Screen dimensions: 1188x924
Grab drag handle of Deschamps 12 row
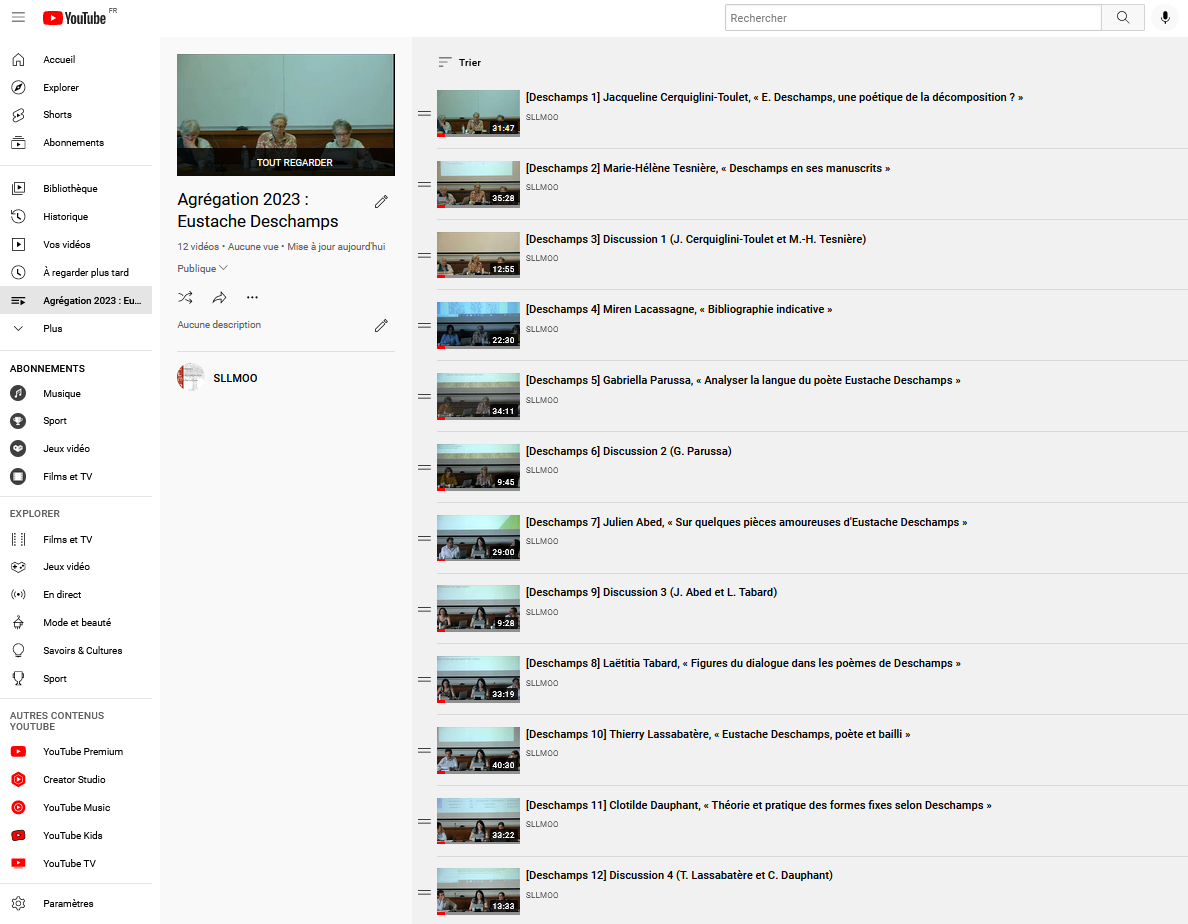[424, 892]
